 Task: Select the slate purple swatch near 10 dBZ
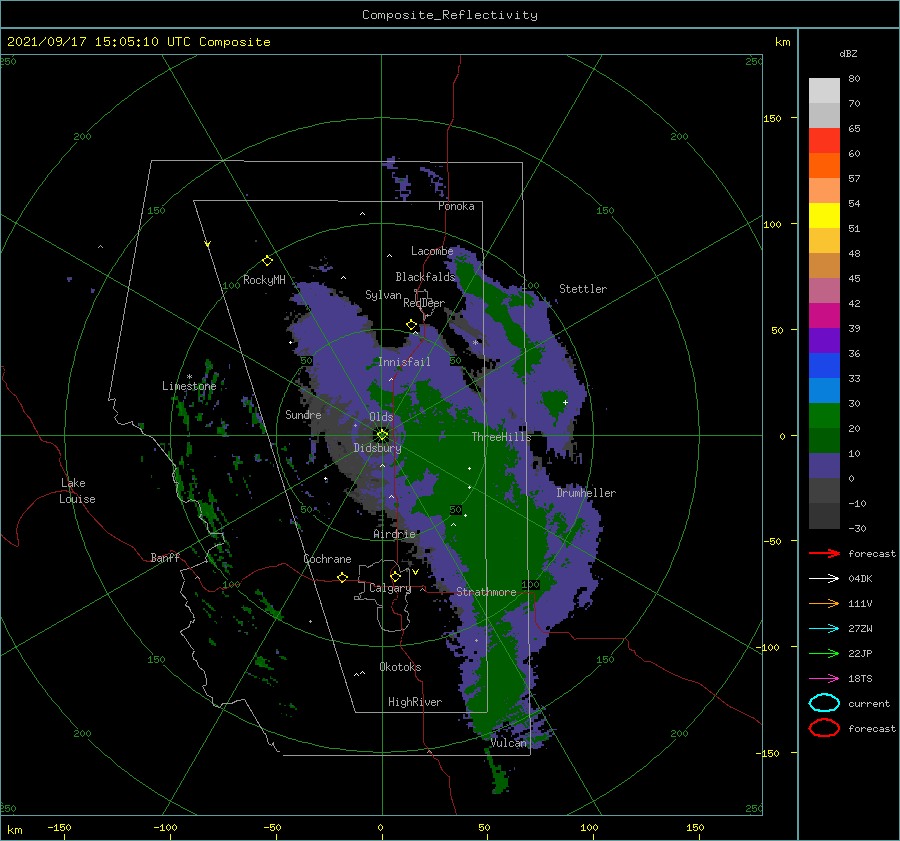824,465
